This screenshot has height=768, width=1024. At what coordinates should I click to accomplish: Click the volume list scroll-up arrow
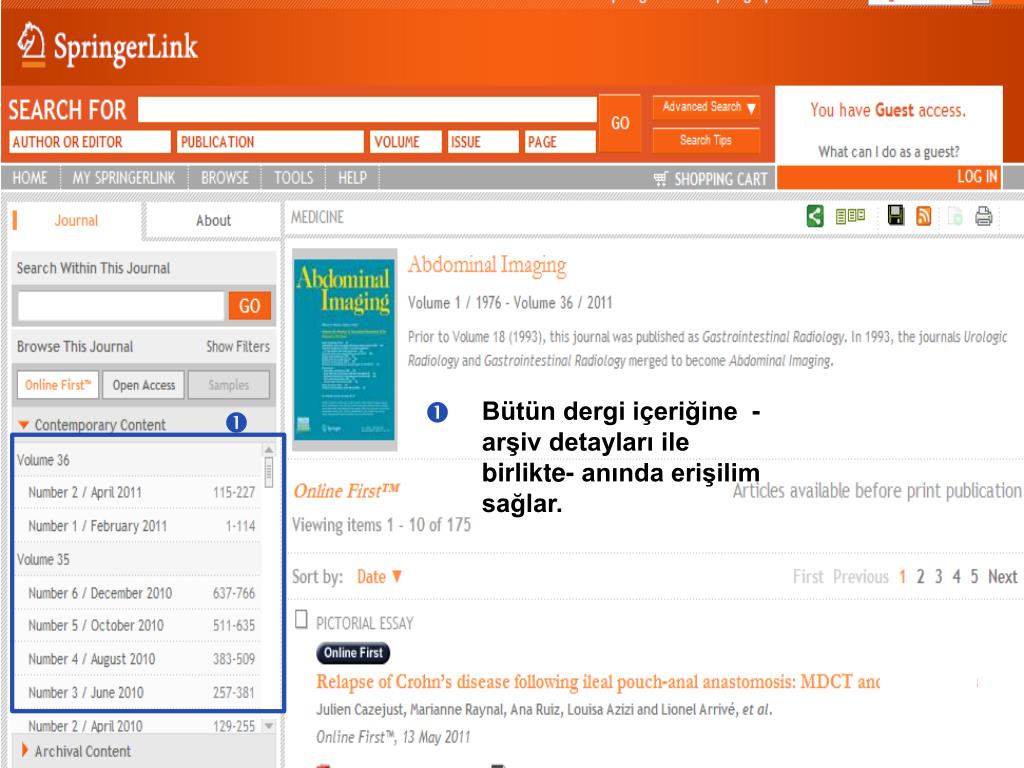[268, 449]
